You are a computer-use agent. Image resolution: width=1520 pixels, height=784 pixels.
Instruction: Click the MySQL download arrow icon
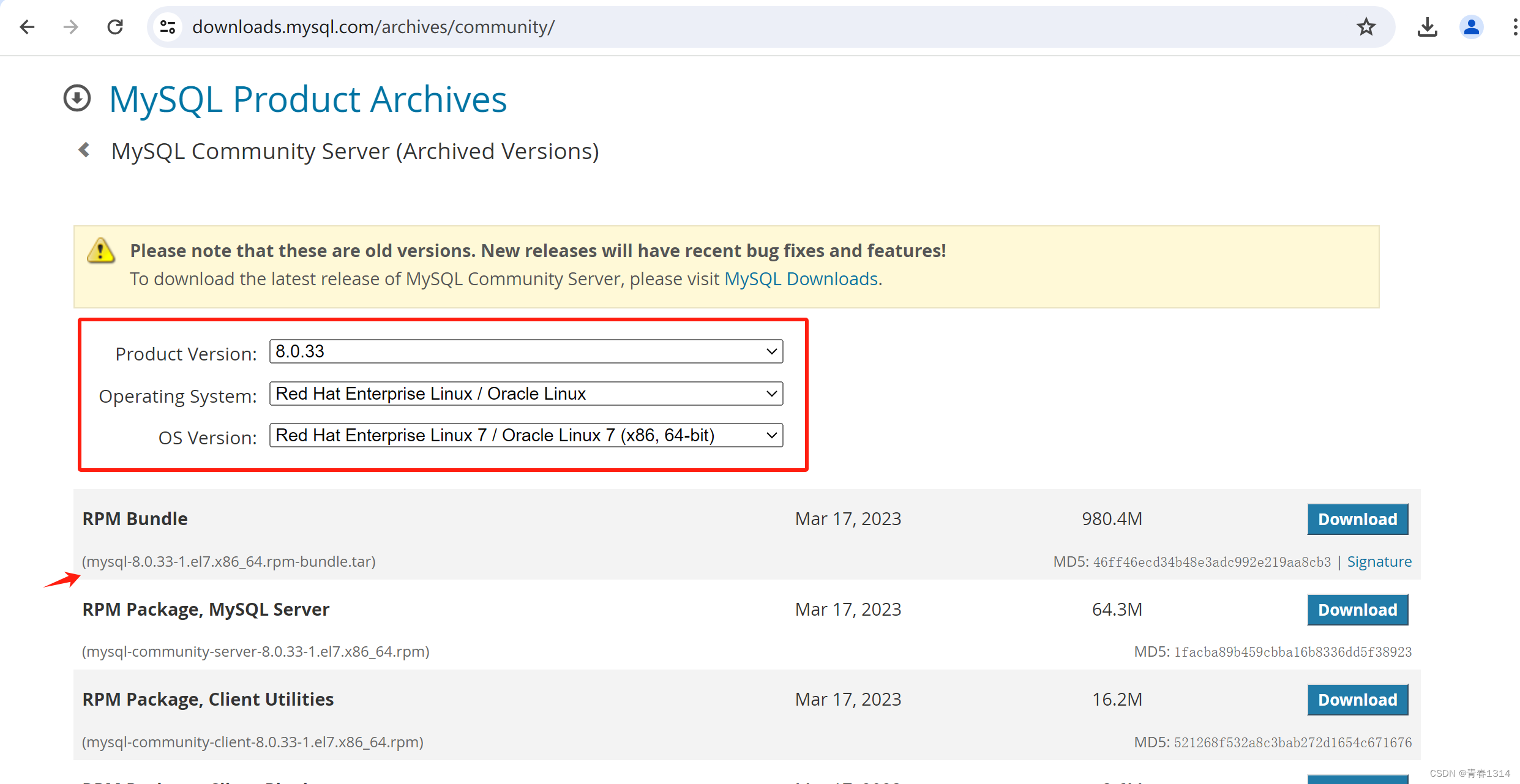click(78, 97)
